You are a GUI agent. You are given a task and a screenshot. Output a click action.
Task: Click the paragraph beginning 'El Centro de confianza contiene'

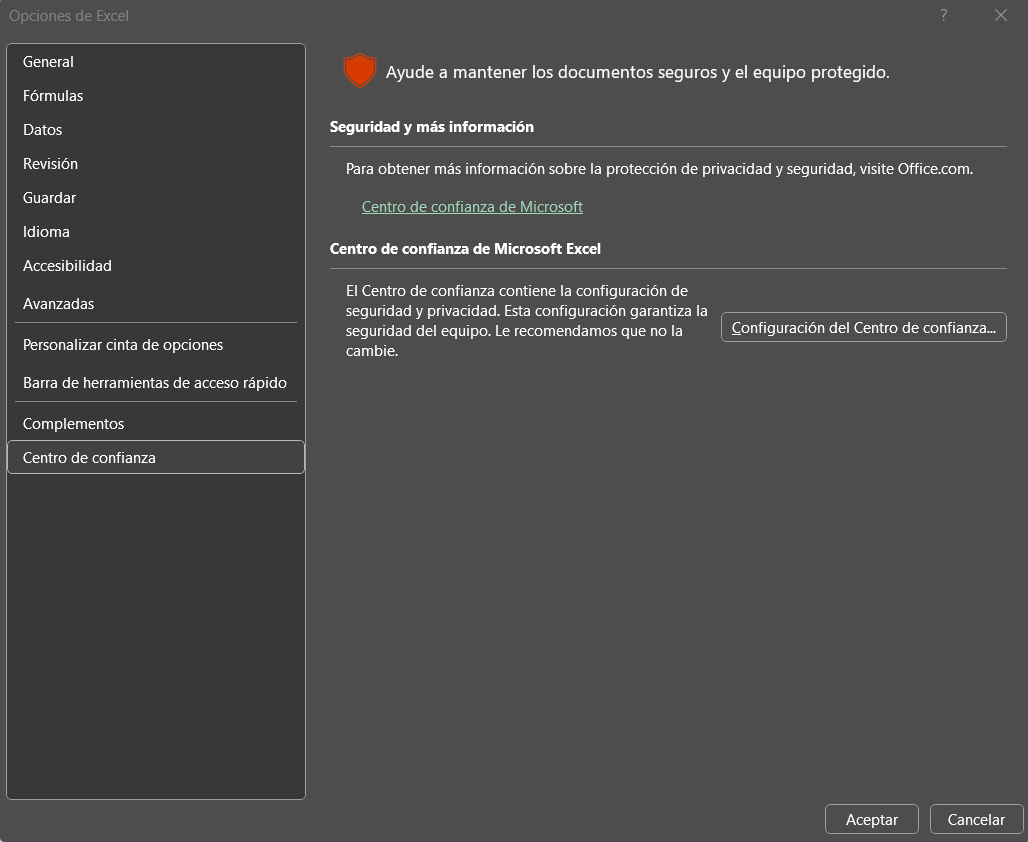point(526,321)
